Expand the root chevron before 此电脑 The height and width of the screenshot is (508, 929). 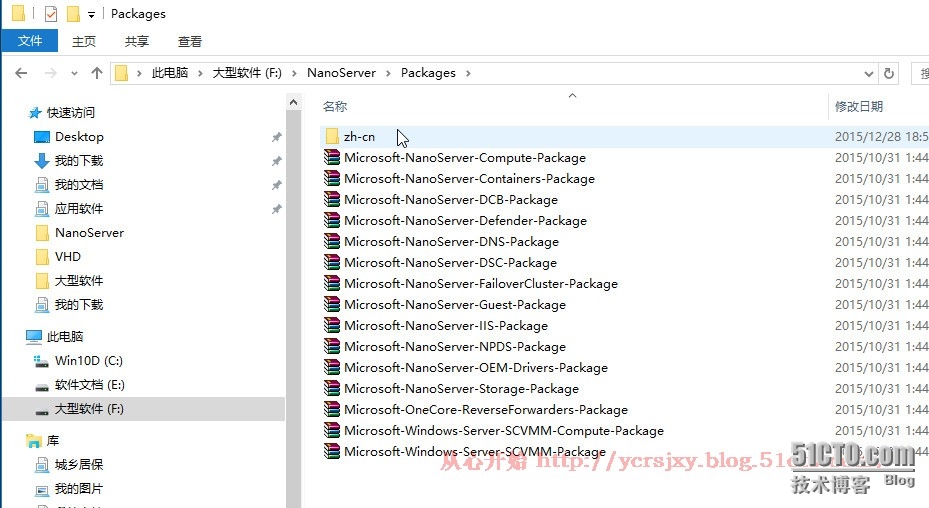point(139,73)
